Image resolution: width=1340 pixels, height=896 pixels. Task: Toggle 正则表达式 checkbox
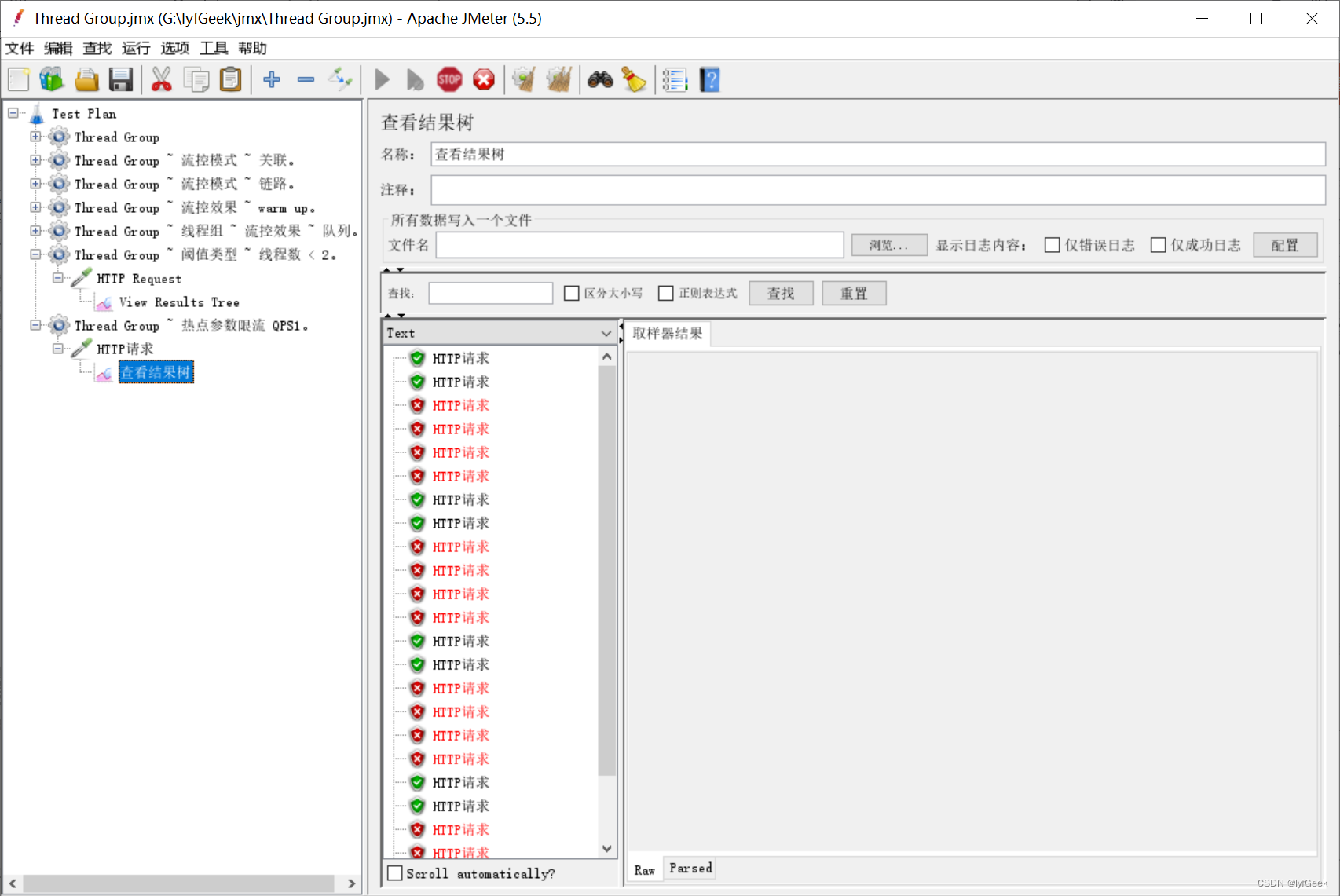[665, 293]
